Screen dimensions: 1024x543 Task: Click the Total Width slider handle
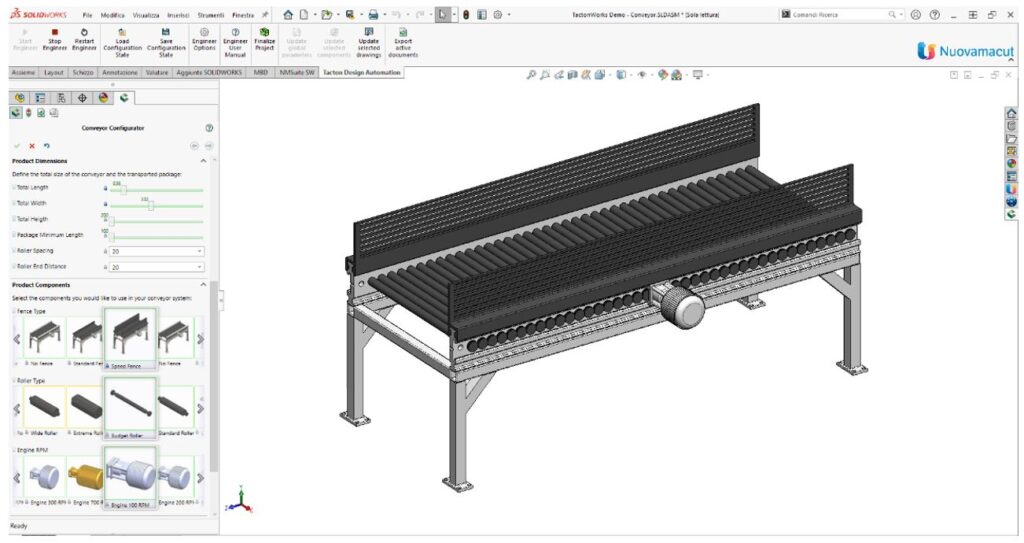point(150,205)
